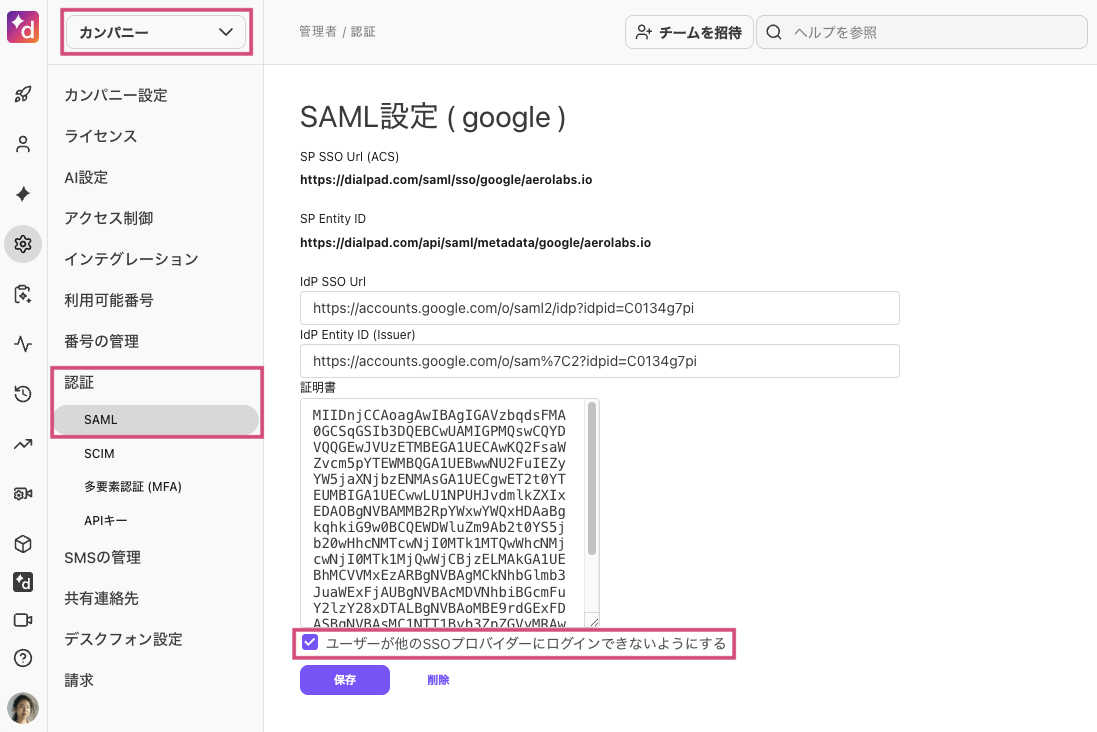Click the analytics trend arrow icon
The image size is (1097, 732).
[23, 444]
